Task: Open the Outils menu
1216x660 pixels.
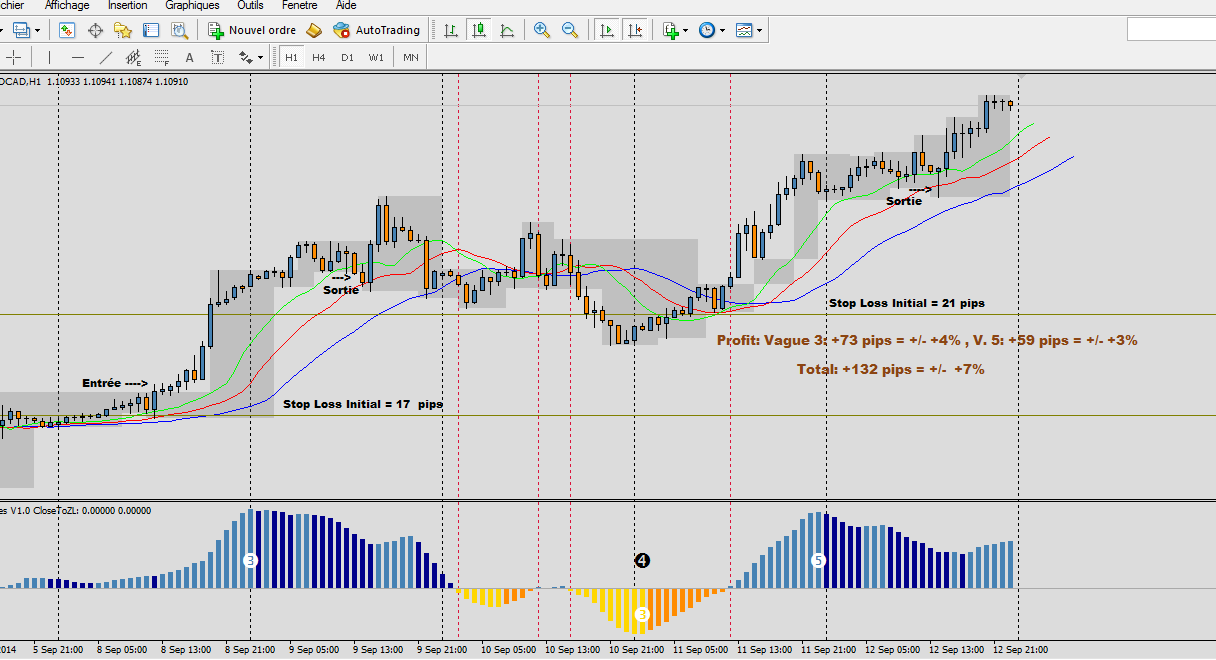Action: pos(250,5)
